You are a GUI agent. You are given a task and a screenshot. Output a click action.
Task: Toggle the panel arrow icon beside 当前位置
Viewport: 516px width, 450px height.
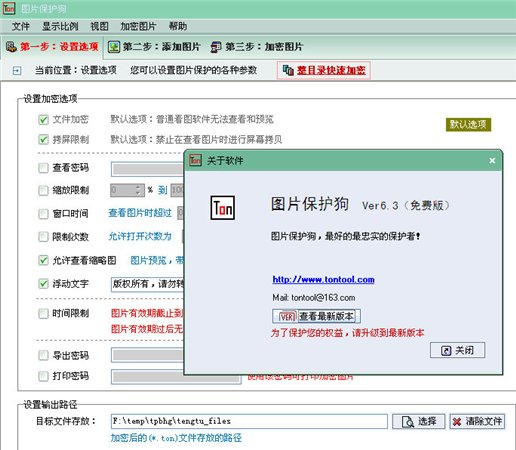[17, 71]
